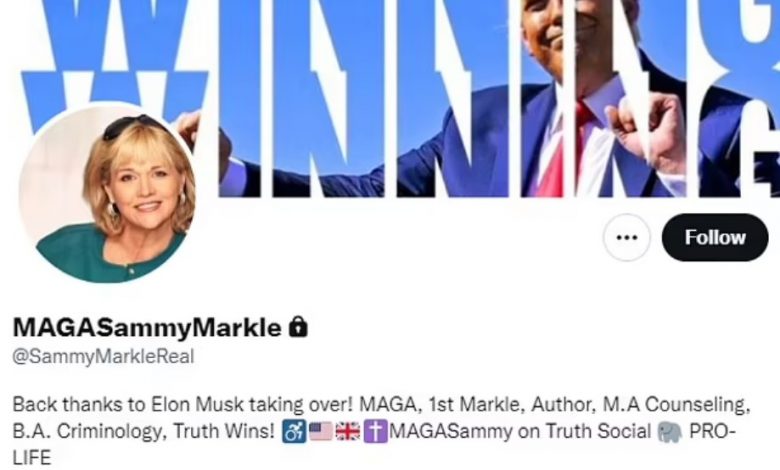Click the @SammyMarkleReal handle

[103, 357]
